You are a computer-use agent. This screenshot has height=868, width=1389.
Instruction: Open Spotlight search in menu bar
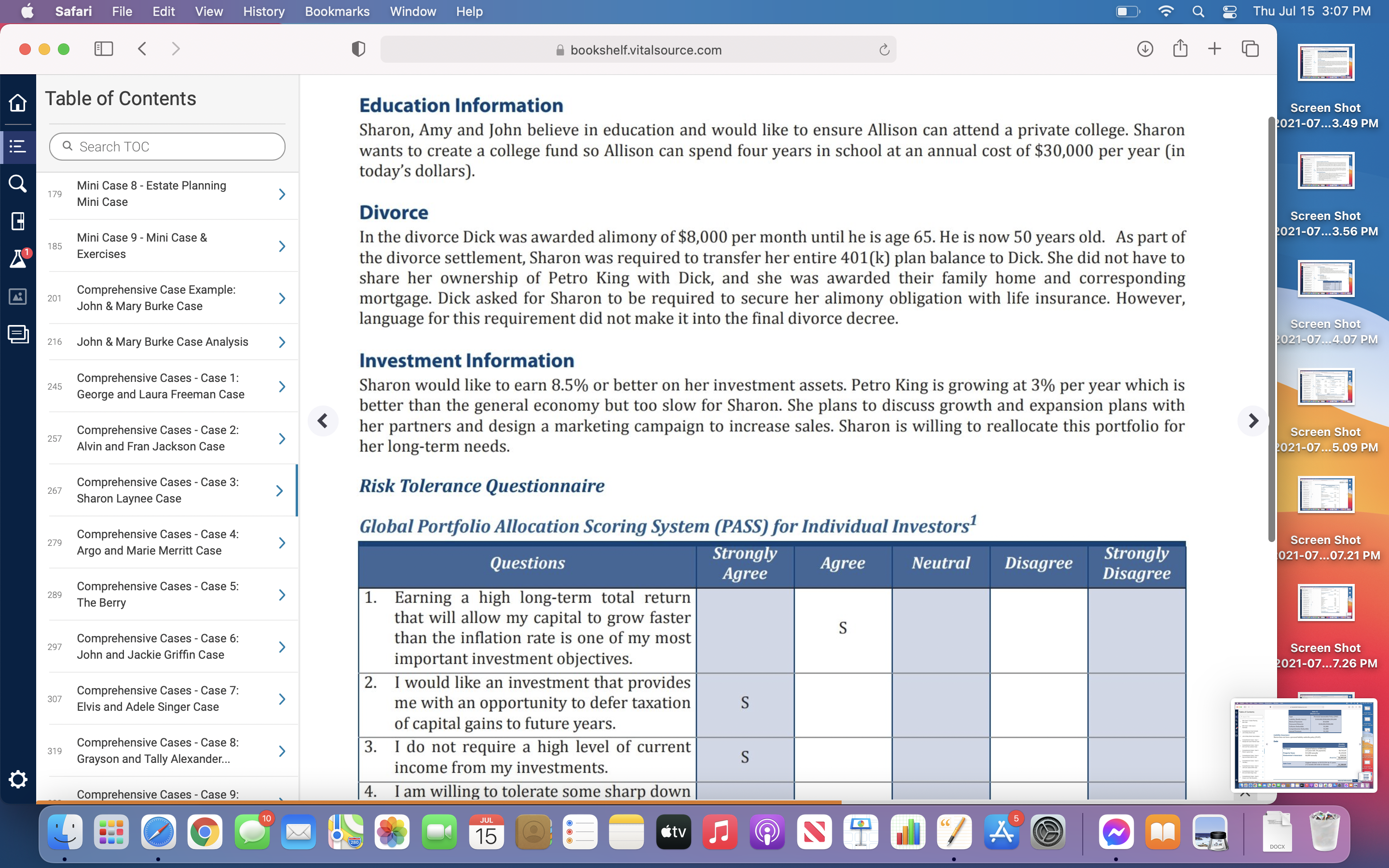pyautogui.click(x=1198, y=12)
